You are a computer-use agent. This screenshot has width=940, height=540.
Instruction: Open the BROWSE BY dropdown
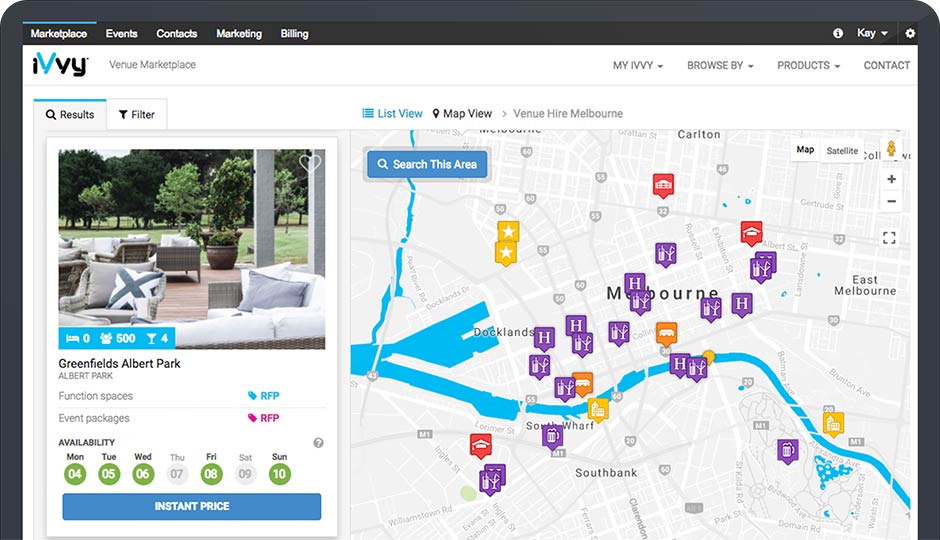pos(720,65)
